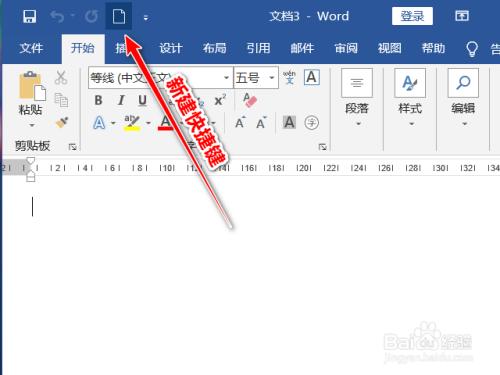
Task: Click the yellow text highlight color button
Action: point(132,123)
